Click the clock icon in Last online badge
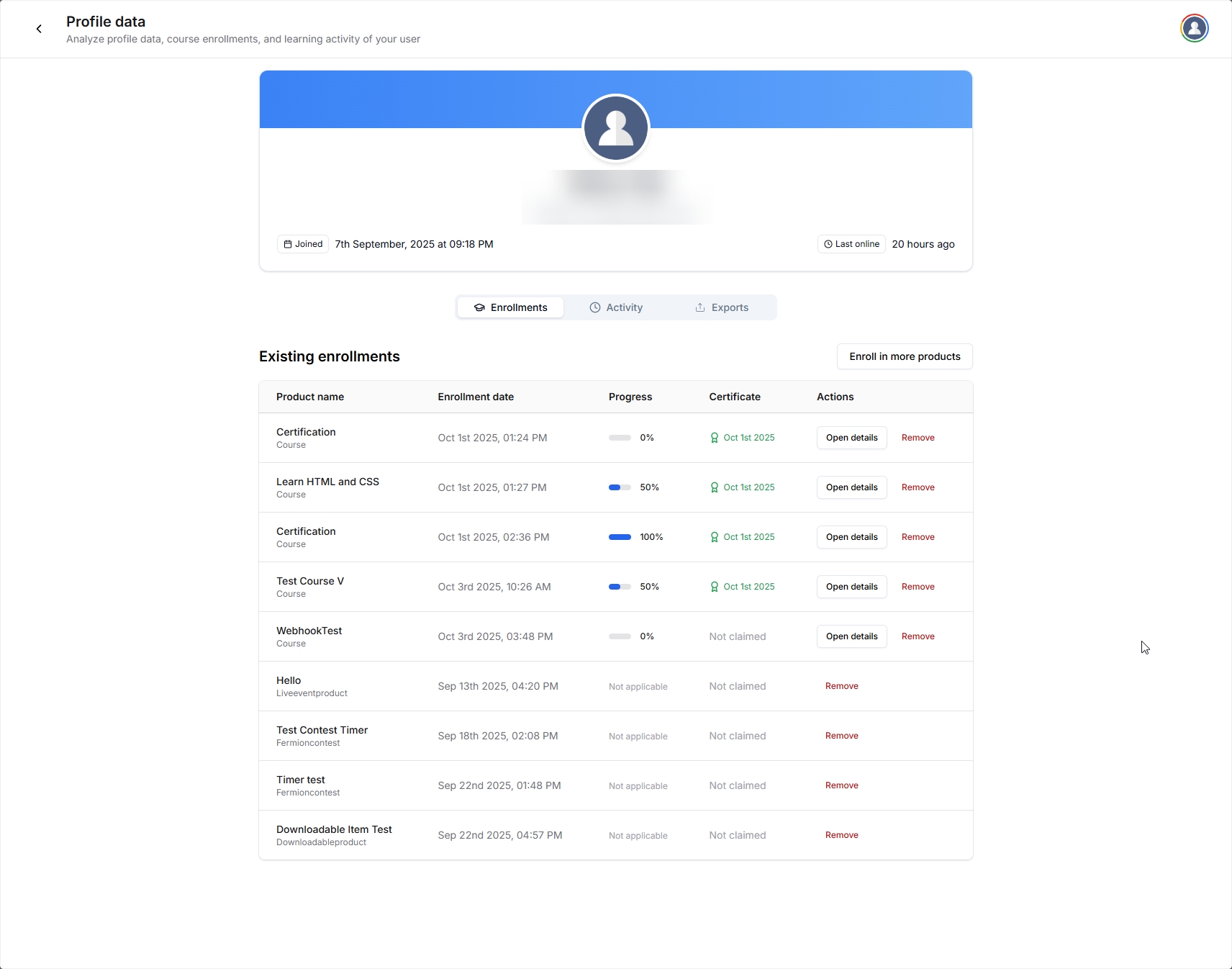Image resolution: width=1232 pixels, height=969 pixels. 828,244
